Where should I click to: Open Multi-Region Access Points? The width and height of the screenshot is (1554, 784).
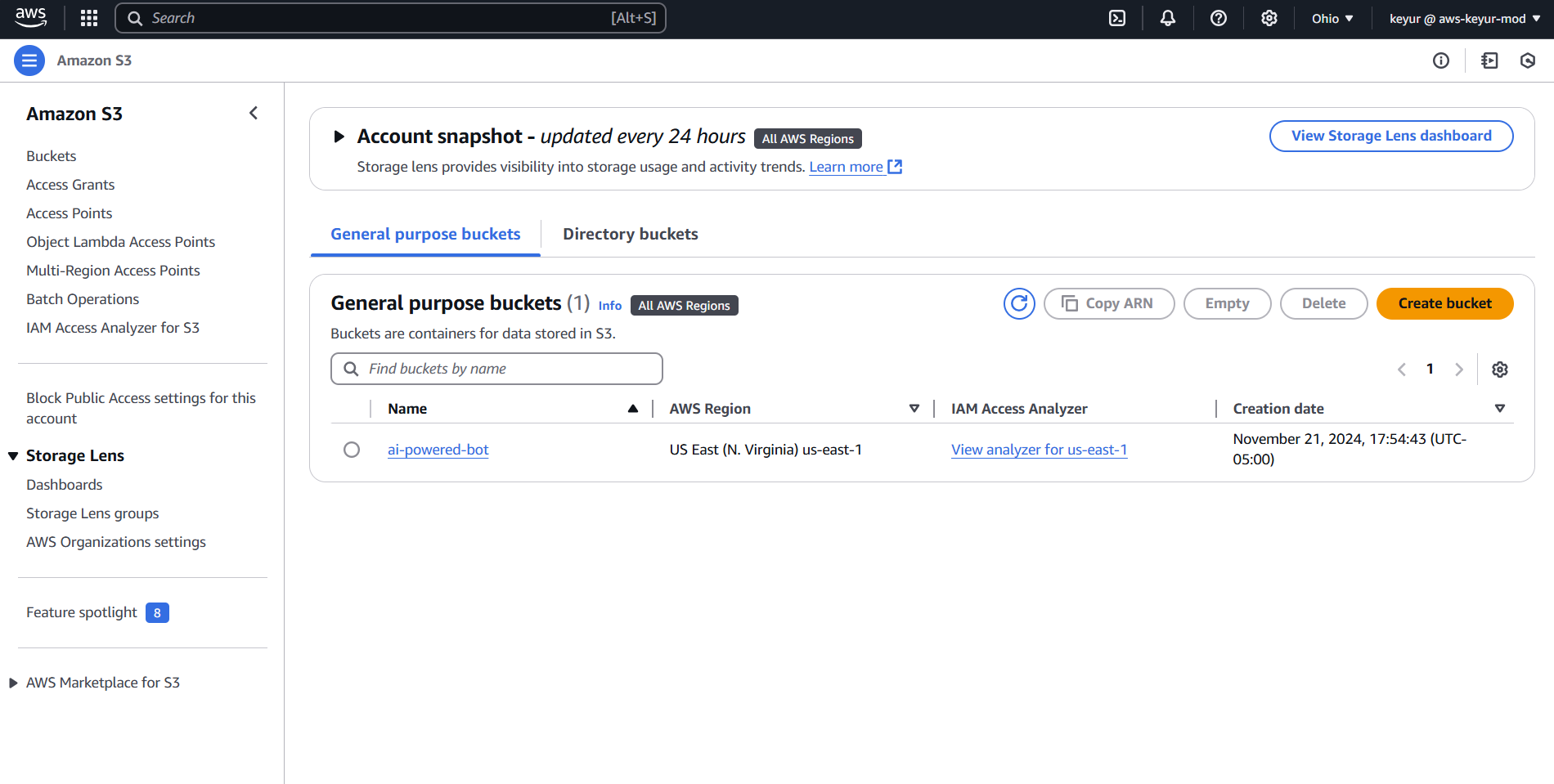[113, 271]
